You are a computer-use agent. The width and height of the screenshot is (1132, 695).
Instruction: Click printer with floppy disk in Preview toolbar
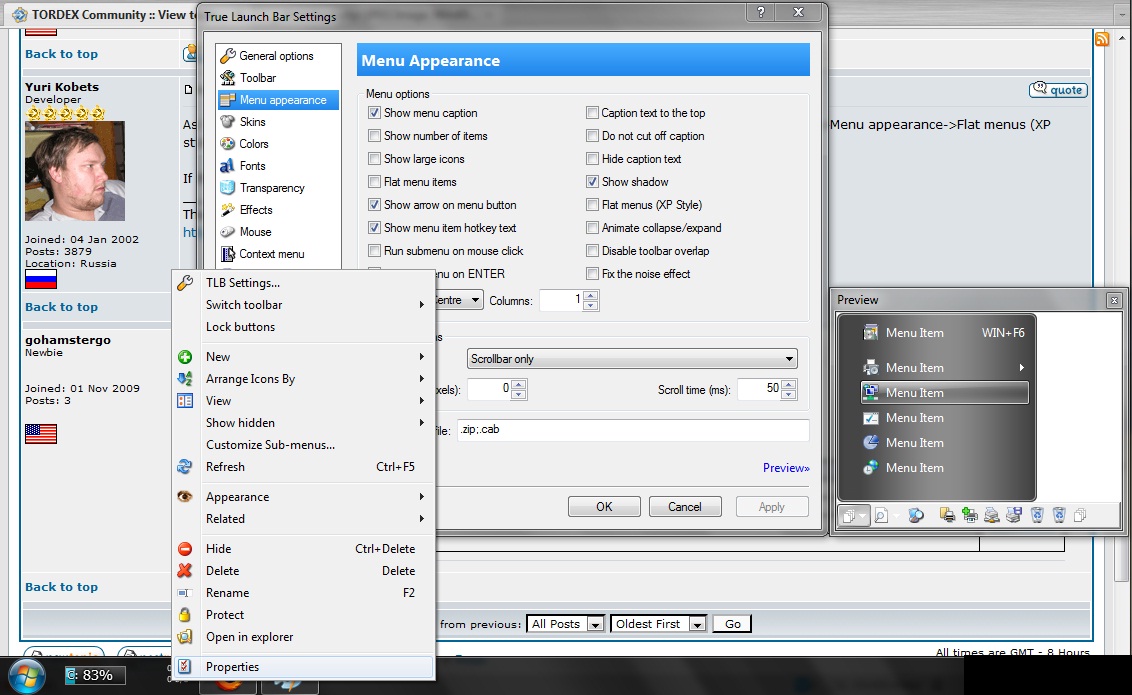pos(1014,515)
